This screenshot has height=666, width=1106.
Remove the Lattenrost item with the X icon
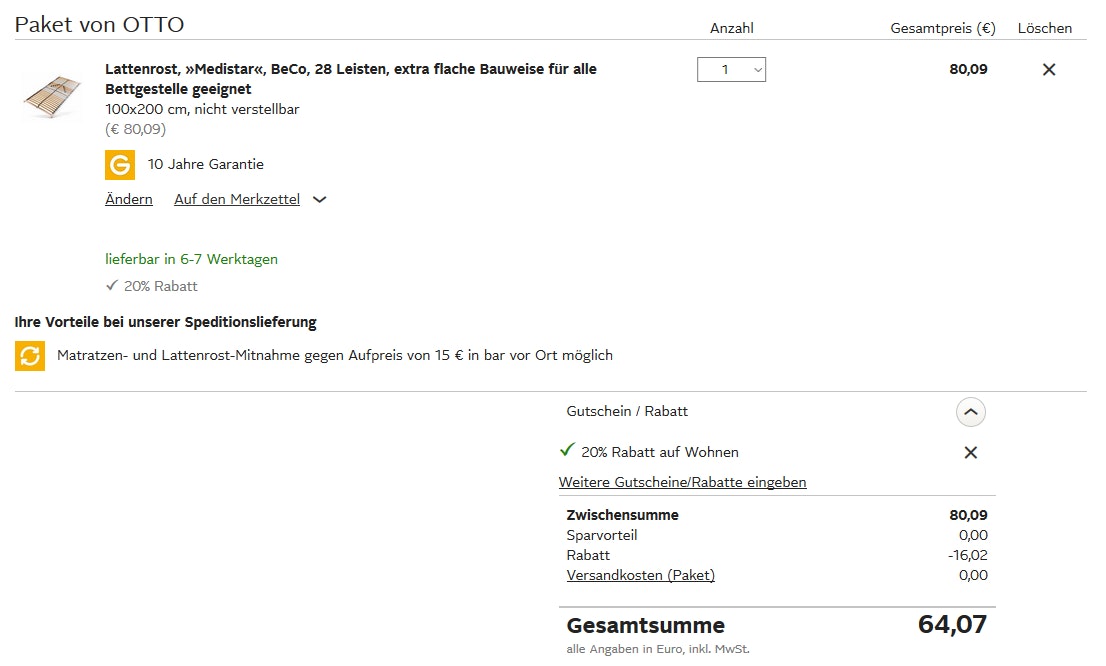1048,70
